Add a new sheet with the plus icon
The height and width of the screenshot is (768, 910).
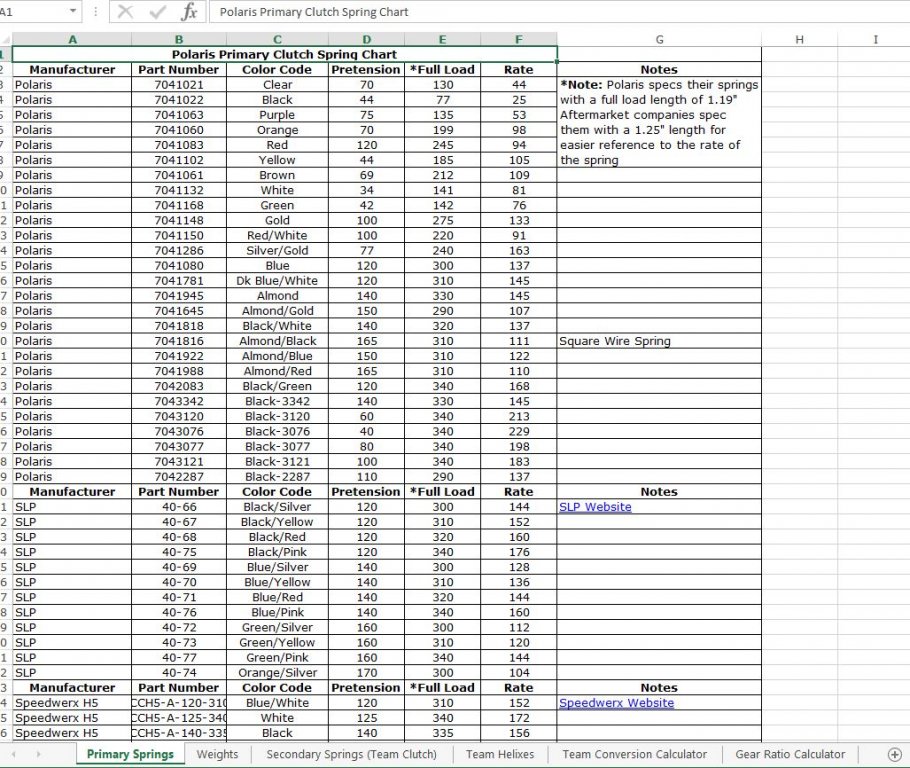tap(894, 754)
